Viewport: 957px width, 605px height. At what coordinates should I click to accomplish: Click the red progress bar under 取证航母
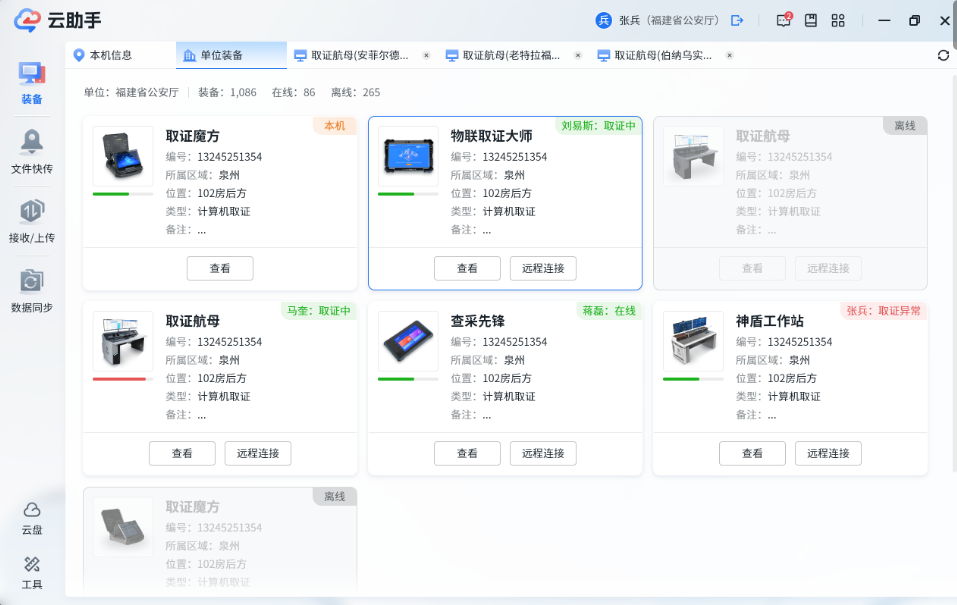(122, 379)
